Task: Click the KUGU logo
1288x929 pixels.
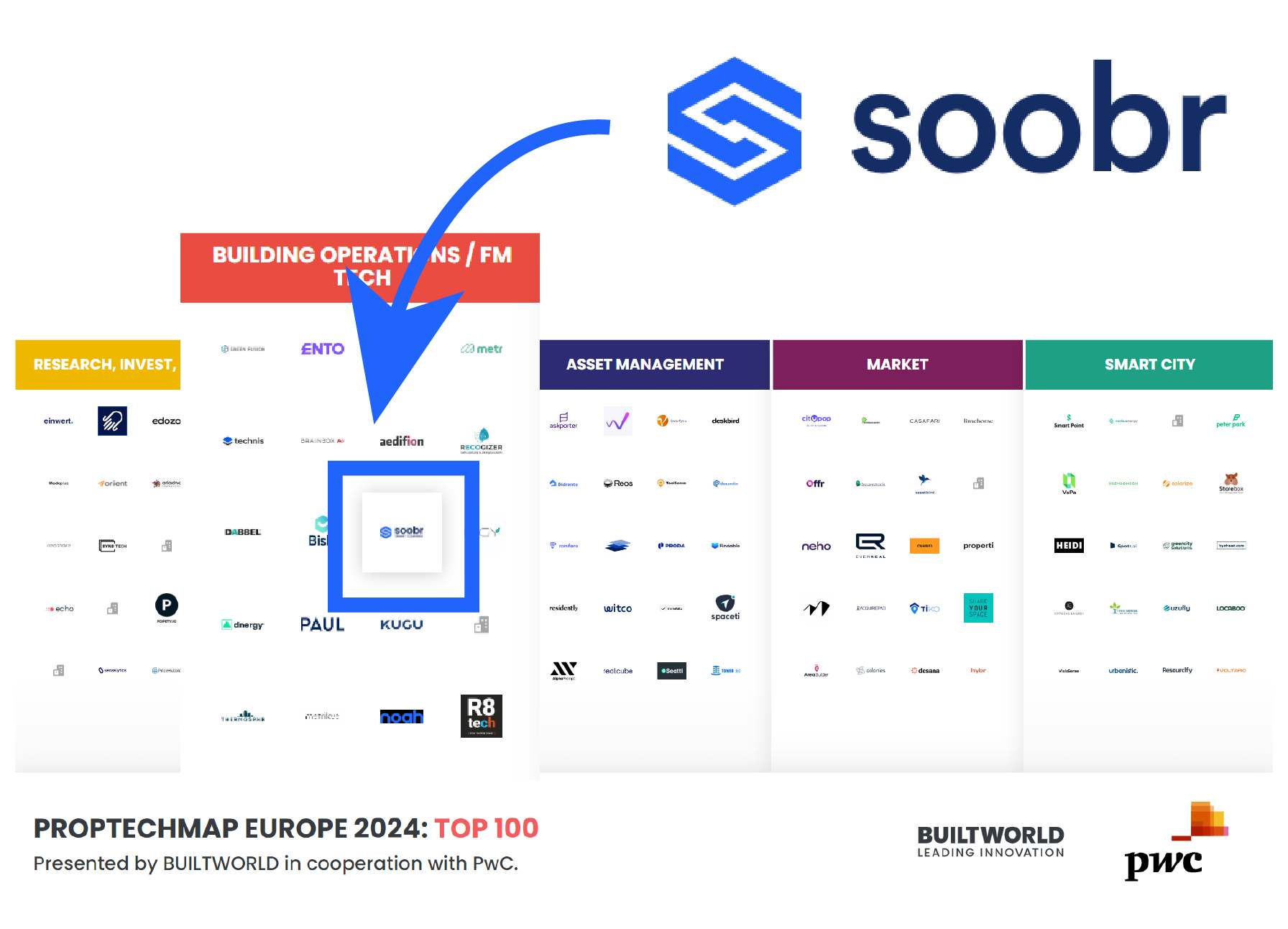Action: click(401, 624)
